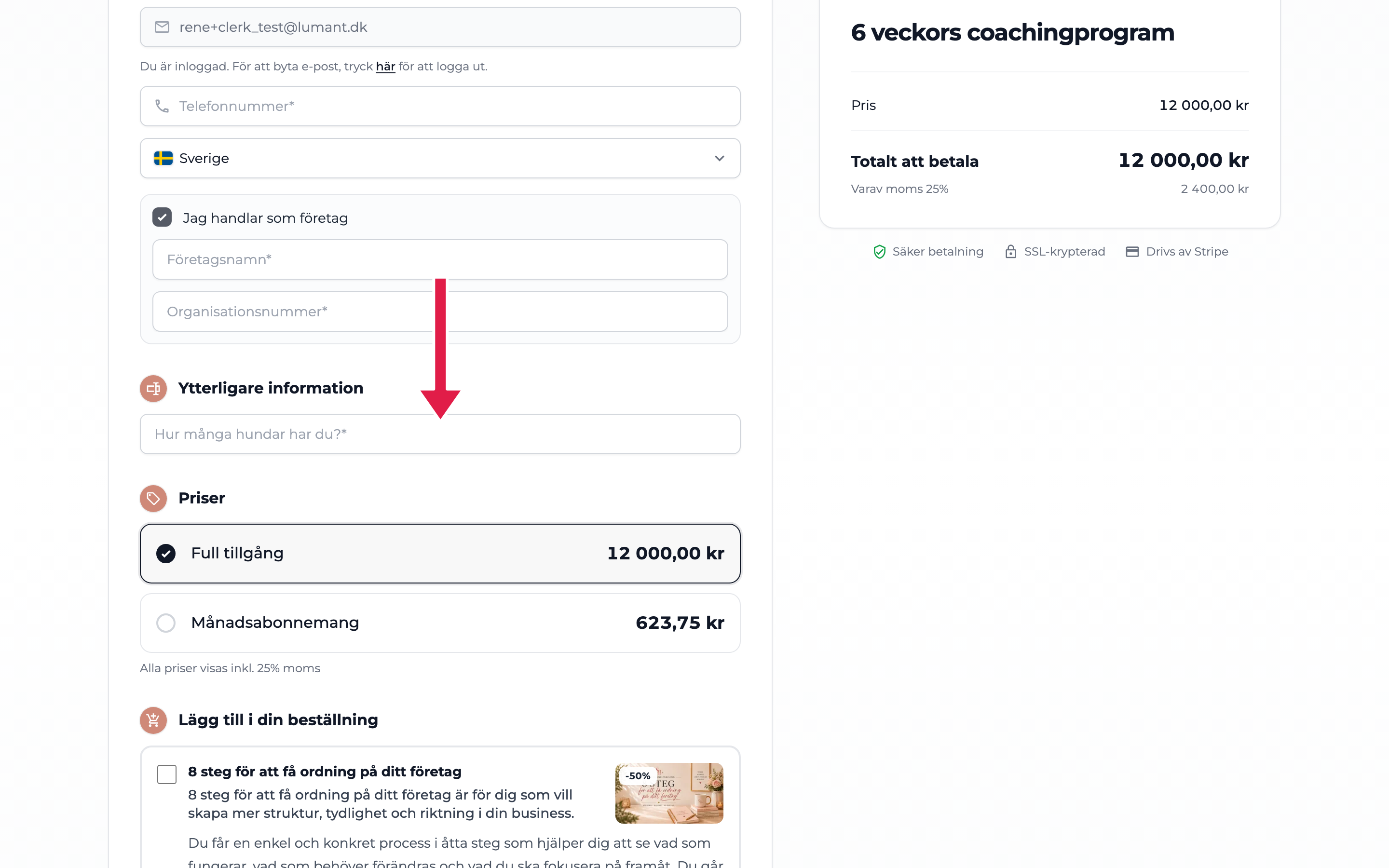Click the envelope icon in email field
Image resolution: width=1389 pixels, height=868 pixels.
[x=162, y=27]
